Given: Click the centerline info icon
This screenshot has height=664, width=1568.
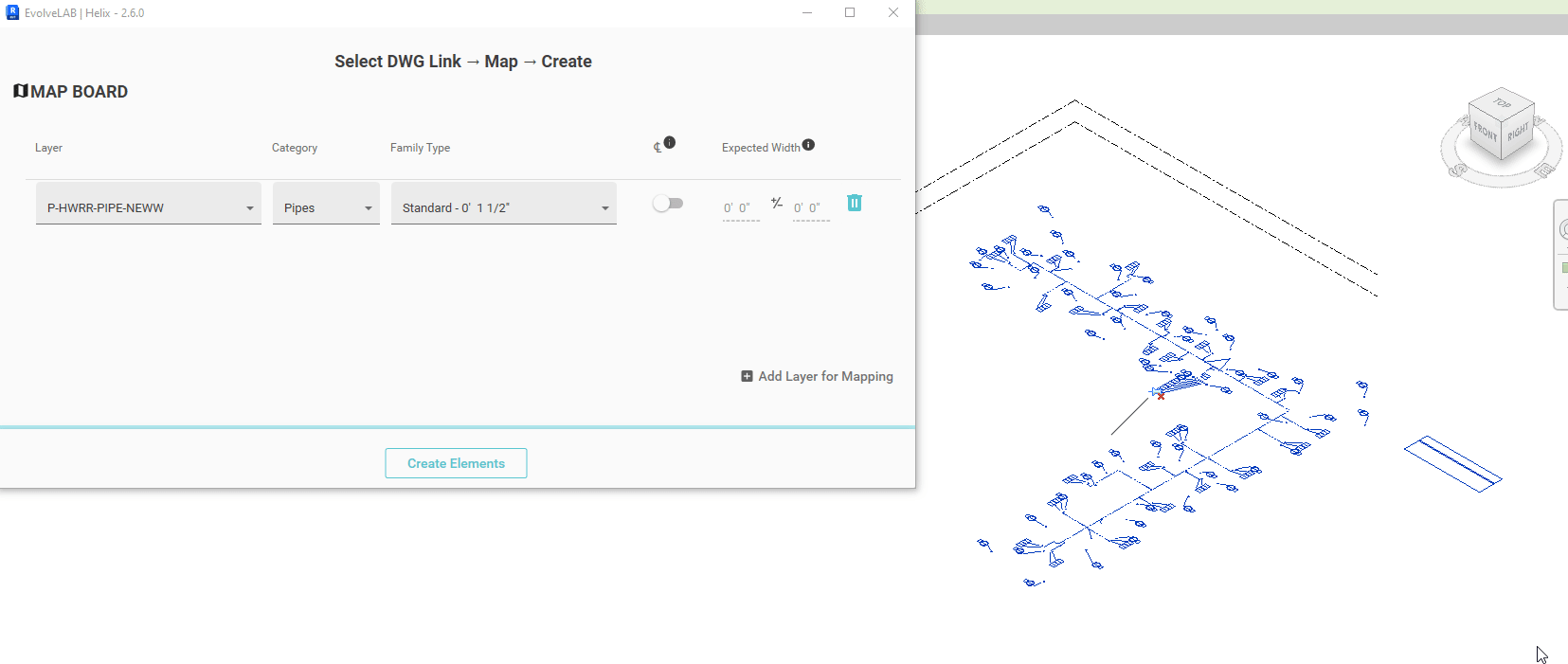Looking at the screenshot, I should coord(669,142).
